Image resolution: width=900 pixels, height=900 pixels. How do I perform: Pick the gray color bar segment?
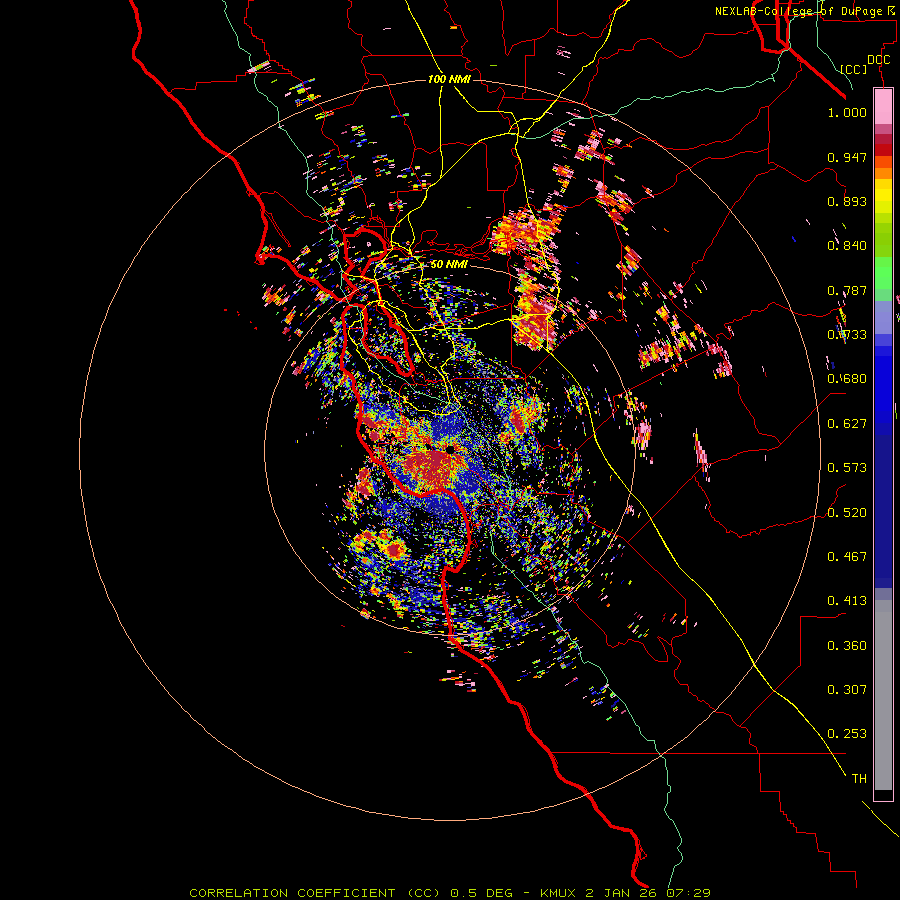[883, 695]
